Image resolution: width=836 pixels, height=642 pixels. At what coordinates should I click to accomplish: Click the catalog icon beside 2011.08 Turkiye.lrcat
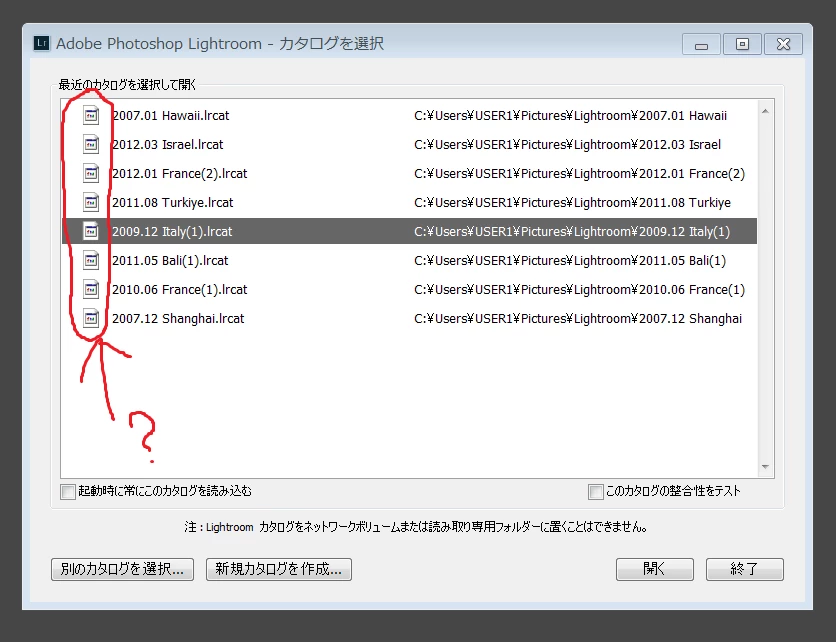pos(91,202)
